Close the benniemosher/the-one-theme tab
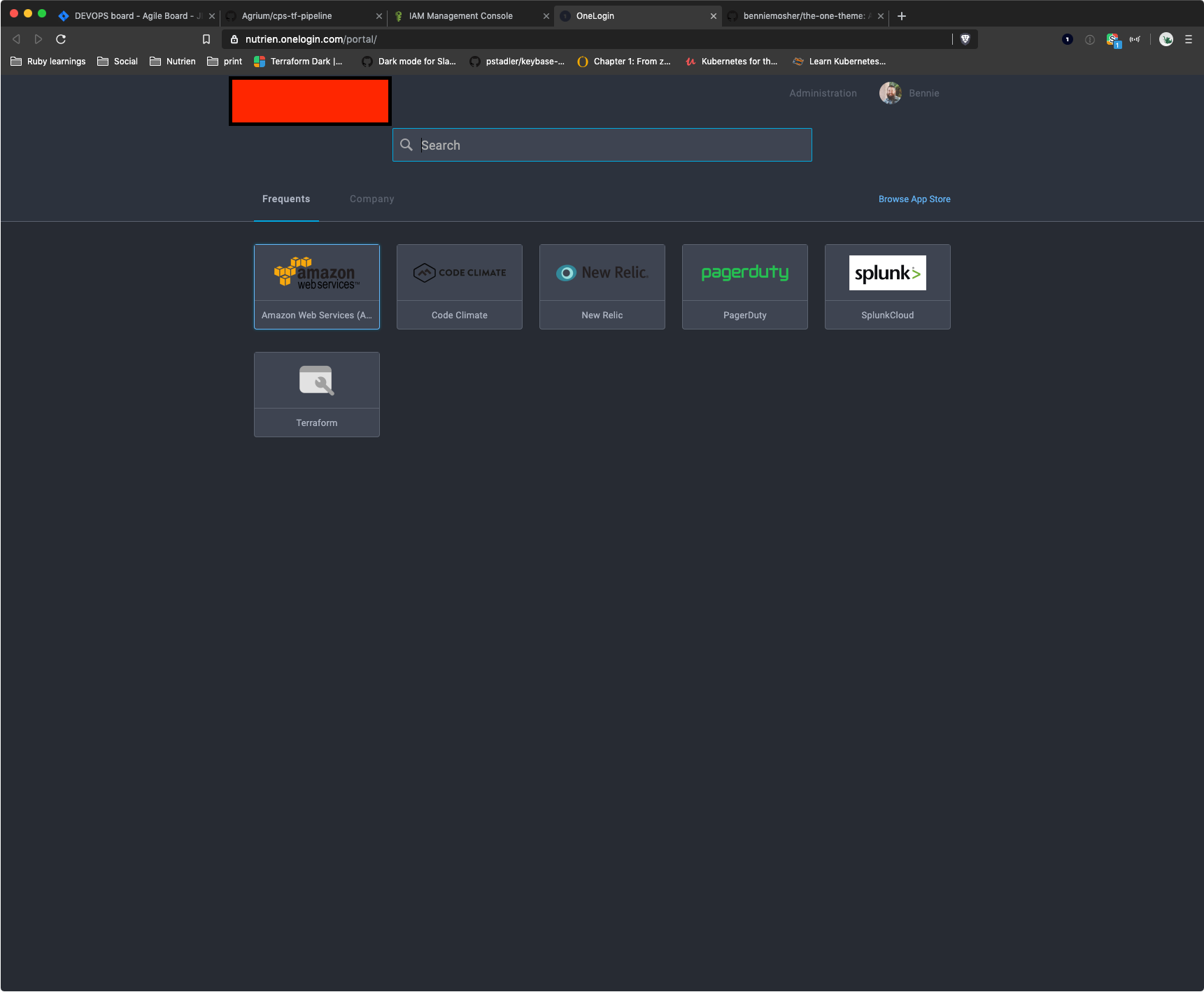Screen dimensions: 1204x992 tap(881, 16)
